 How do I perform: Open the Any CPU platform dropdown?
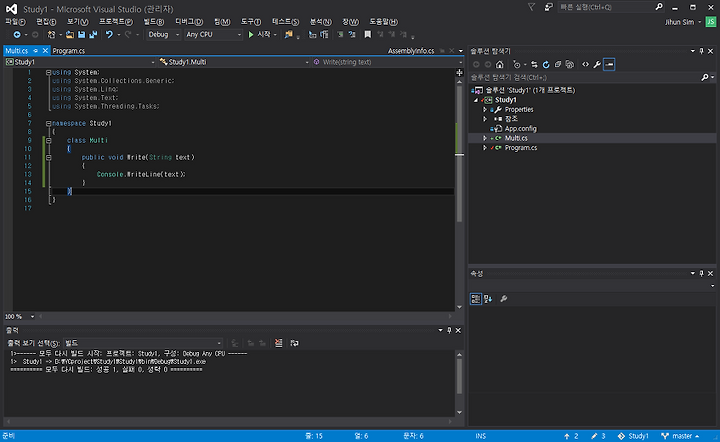pyautogui.click(x=214, y=34)
